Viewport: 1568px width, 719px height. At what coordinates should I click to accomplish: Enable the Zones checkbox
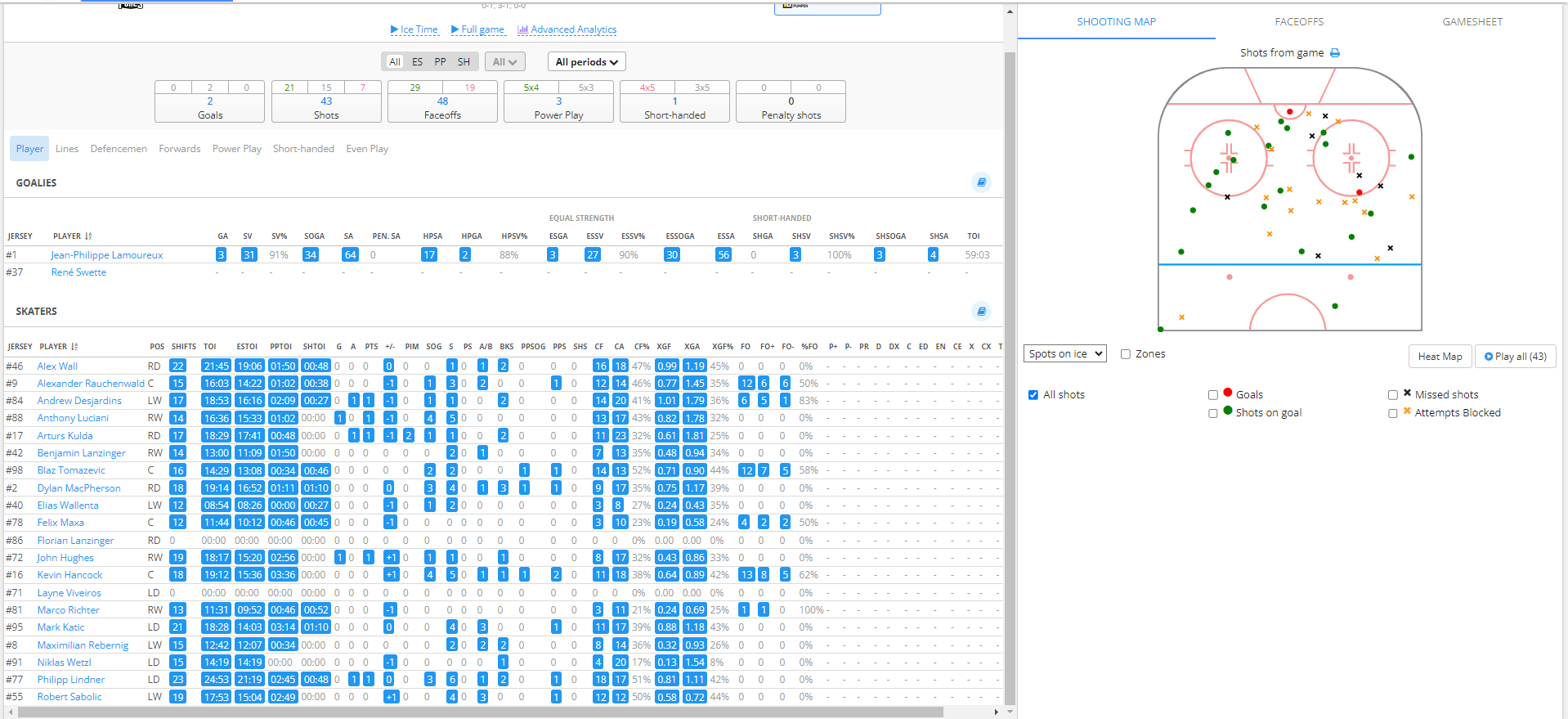(x=1126, y=354)
